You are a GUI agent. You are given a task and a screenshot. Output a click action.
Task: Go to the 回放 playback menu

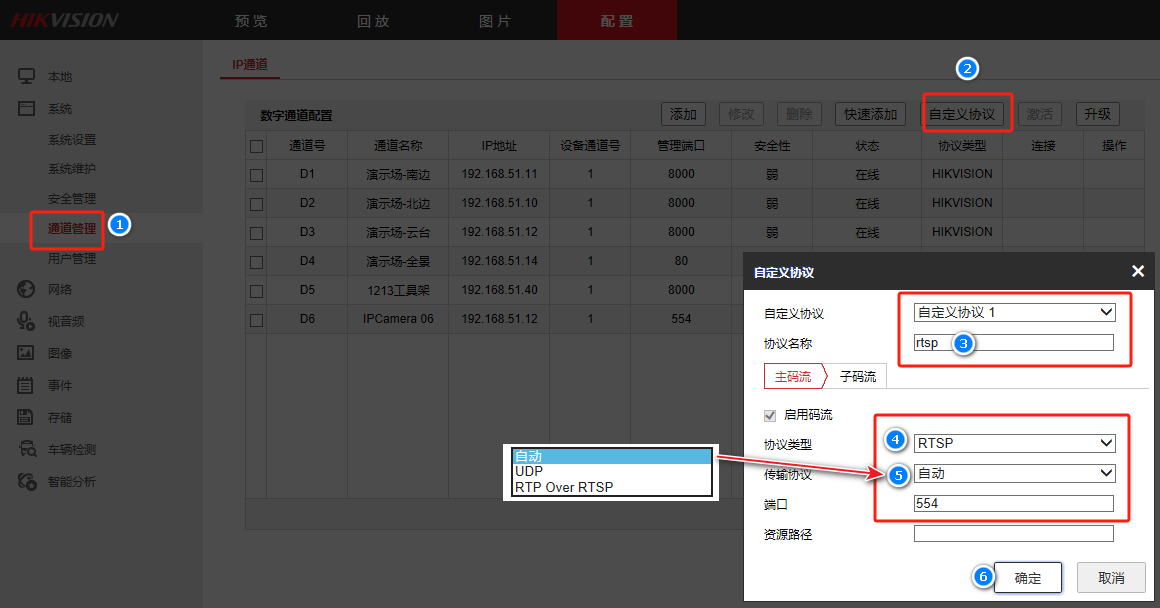[x=373, y=21]
